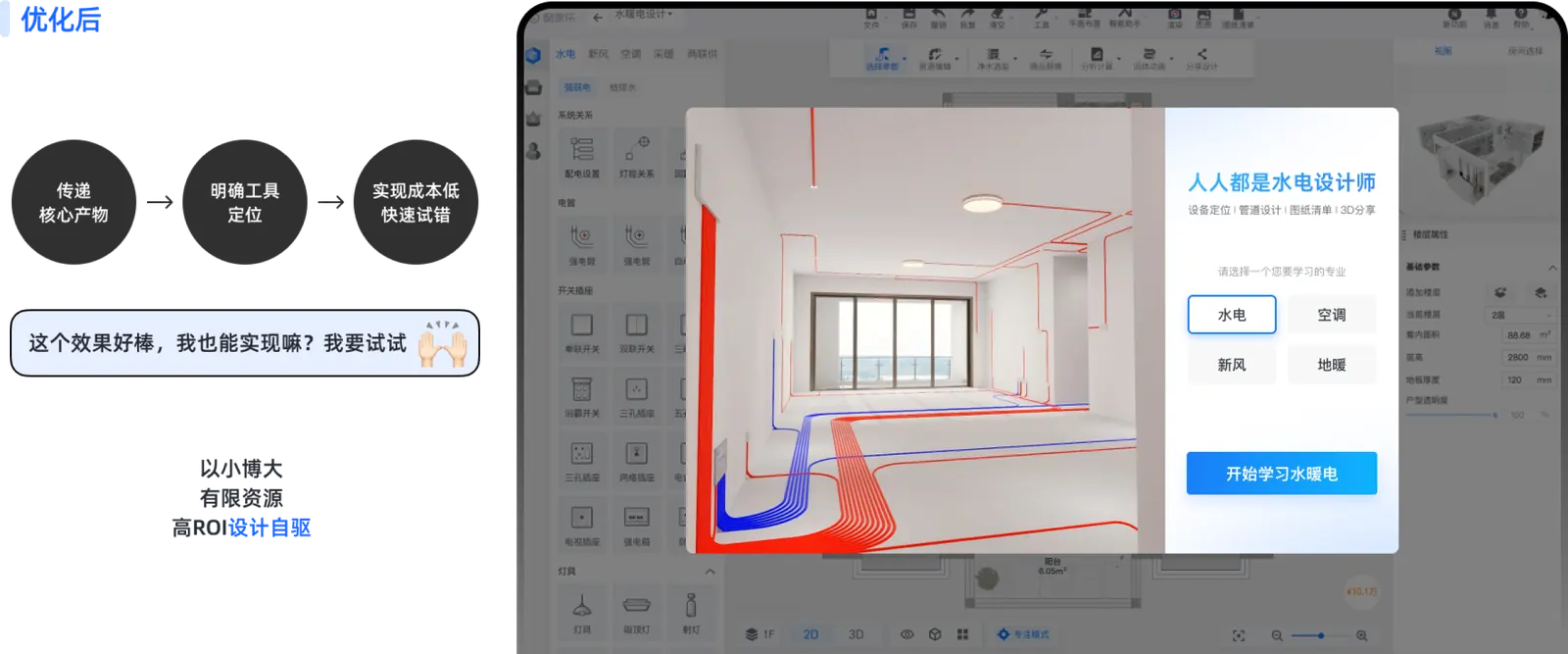
Task: Select the 水电 specialty option
Action: (1231, 315)
